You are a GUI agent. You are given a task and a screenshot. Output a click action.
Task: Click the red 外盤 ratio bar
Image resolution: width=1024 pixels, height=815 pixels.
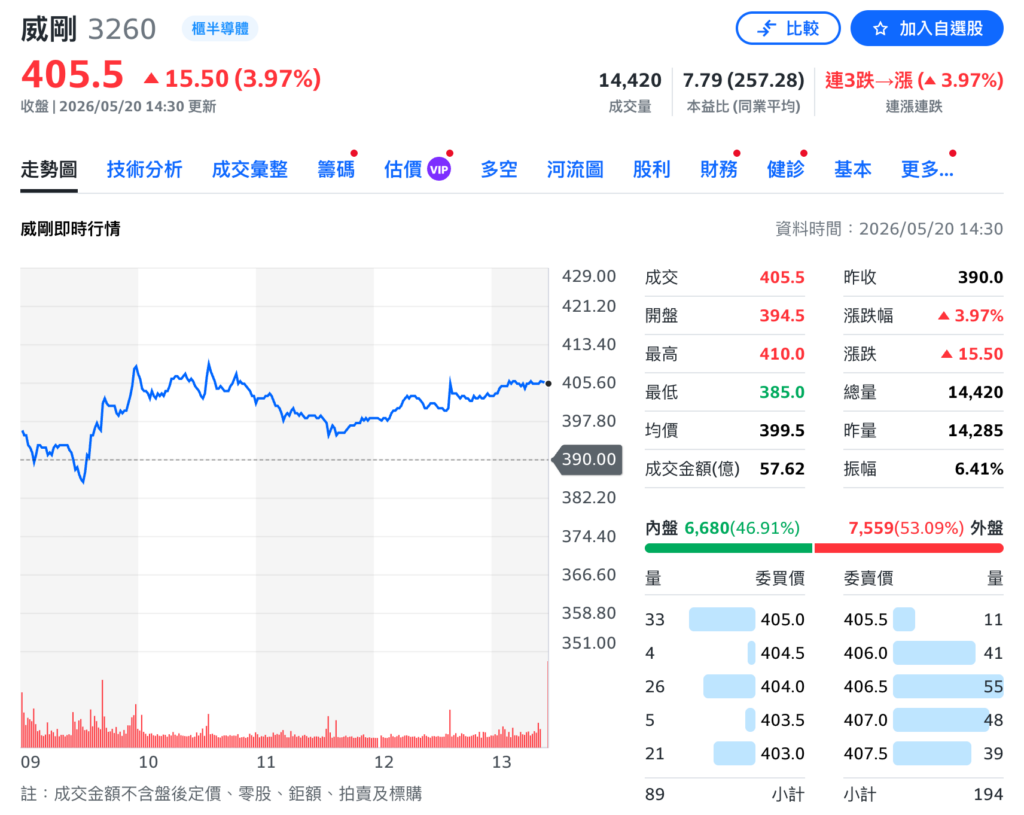[909, 549]
